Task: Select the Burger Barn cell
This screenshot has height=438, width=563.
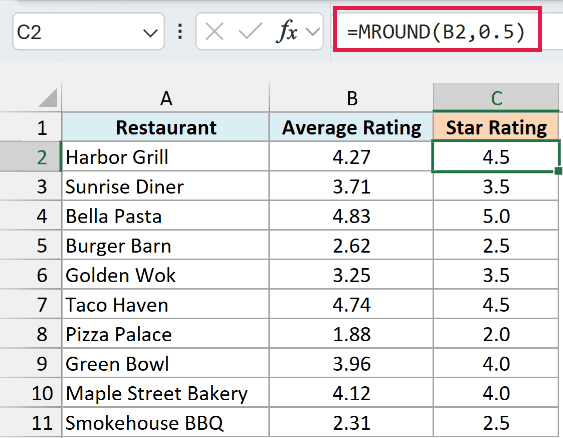Action: (x=166, y=245)
